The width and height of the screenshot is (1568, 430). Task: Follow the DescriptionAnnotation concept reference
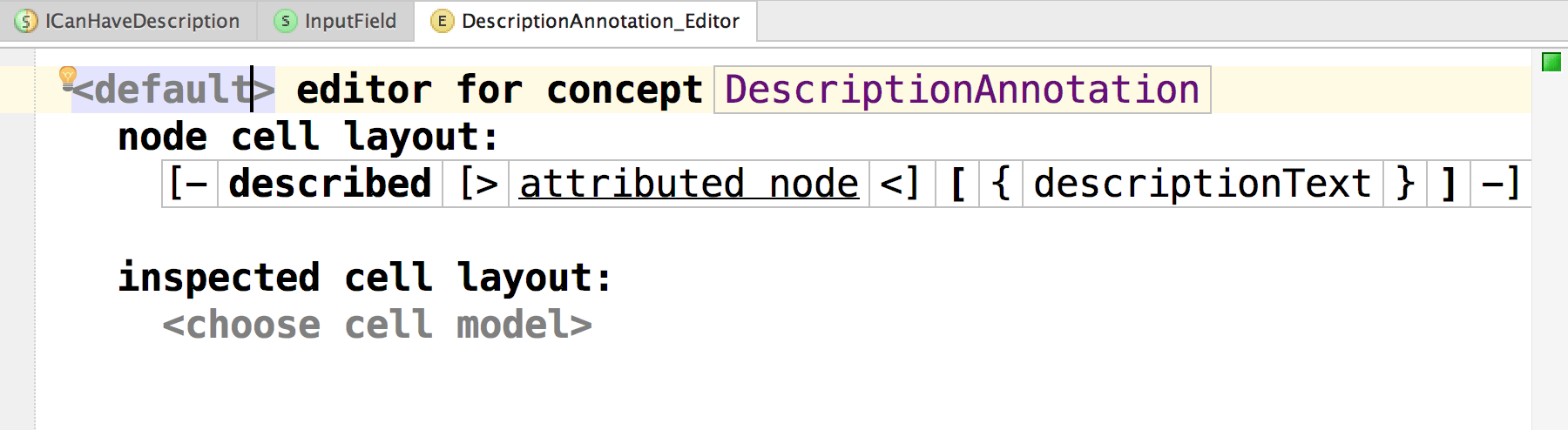[x=962, y=90]
